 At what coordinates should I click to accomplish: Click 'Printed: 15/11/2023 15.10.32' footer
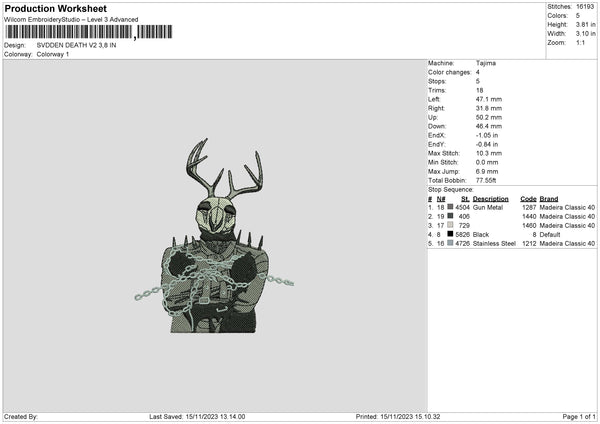point(398,417)
